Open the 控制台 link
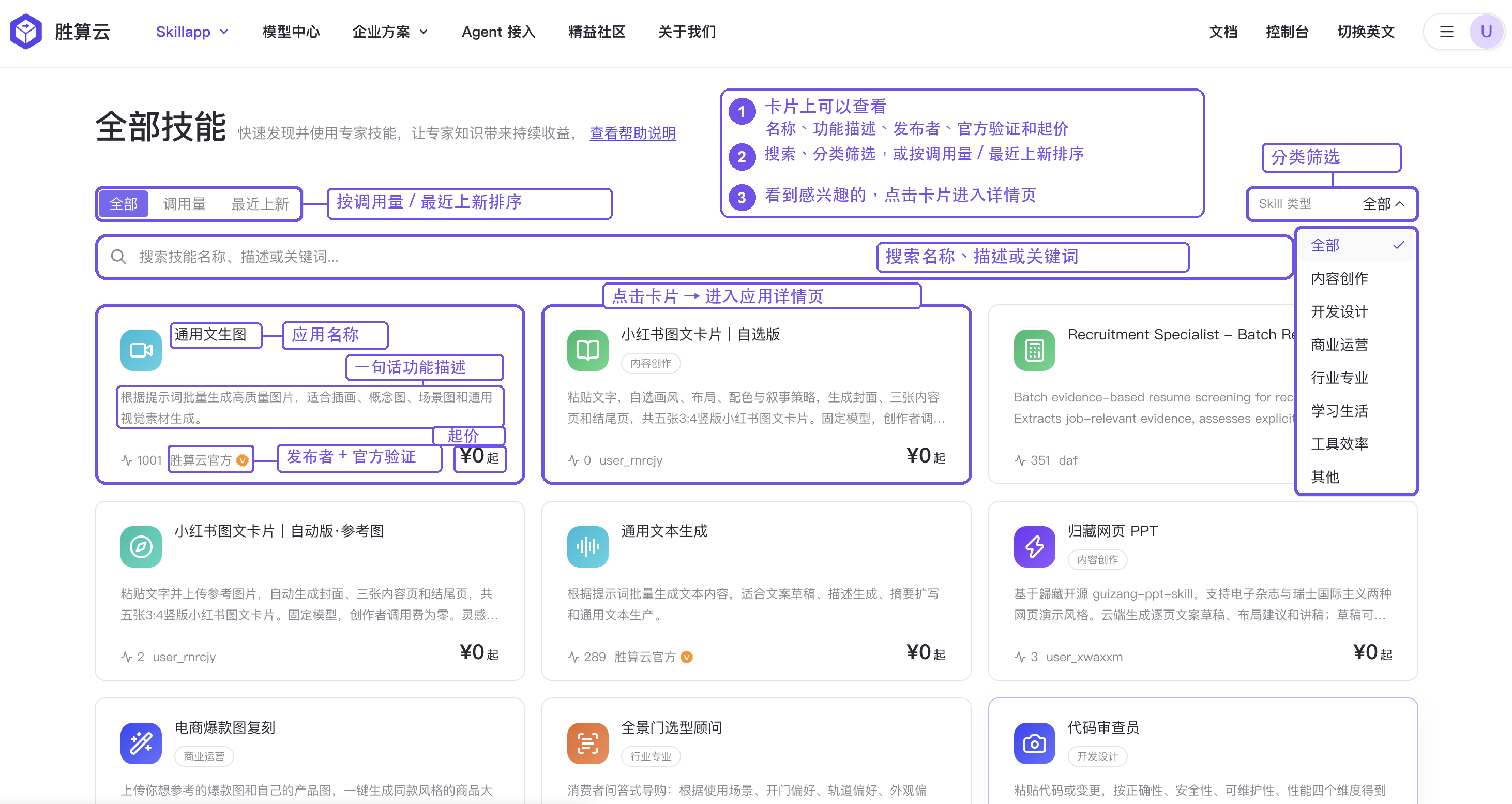 [x=1287, y=32]
